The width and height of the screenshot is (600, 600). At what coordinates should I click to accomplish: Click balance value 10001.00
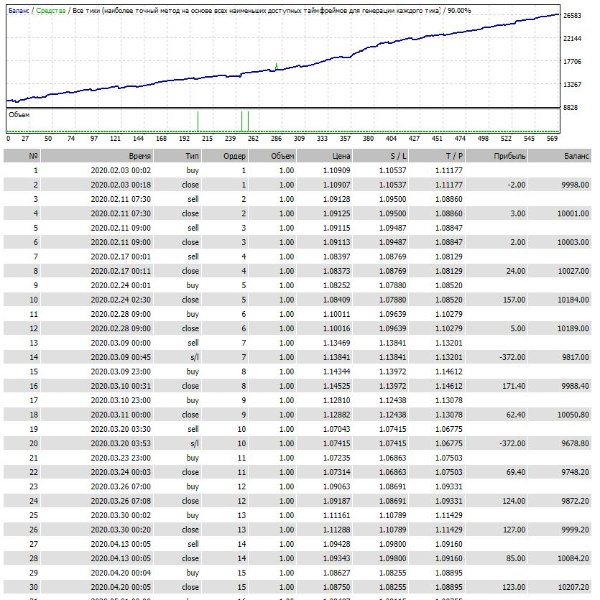click(x=573, y=214)
